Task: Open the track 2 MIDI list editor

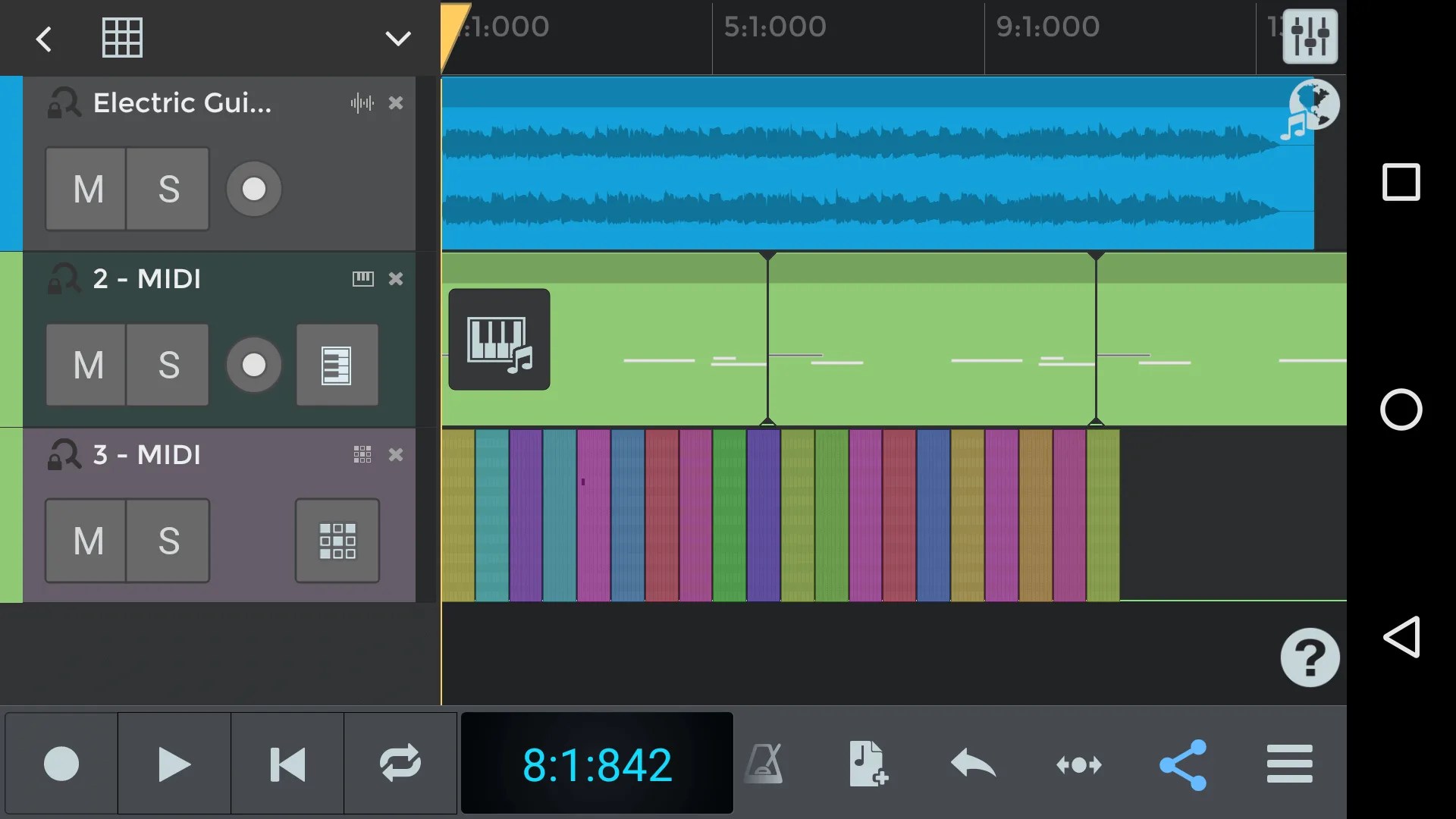Action: point(337,365)
